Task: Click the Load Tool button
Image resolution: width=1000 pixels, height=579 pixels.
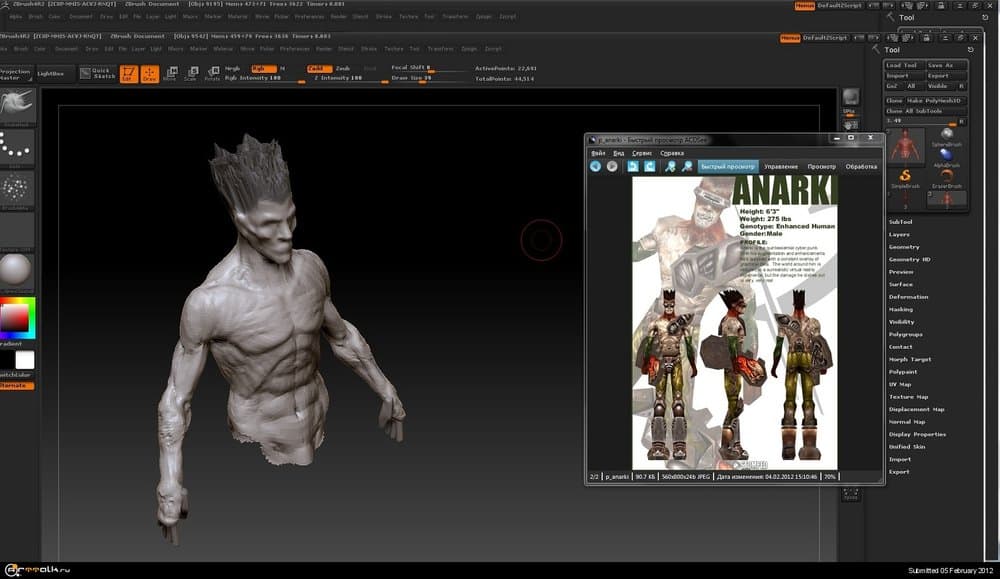Action: pyautogui.click(x=902, y=65)
